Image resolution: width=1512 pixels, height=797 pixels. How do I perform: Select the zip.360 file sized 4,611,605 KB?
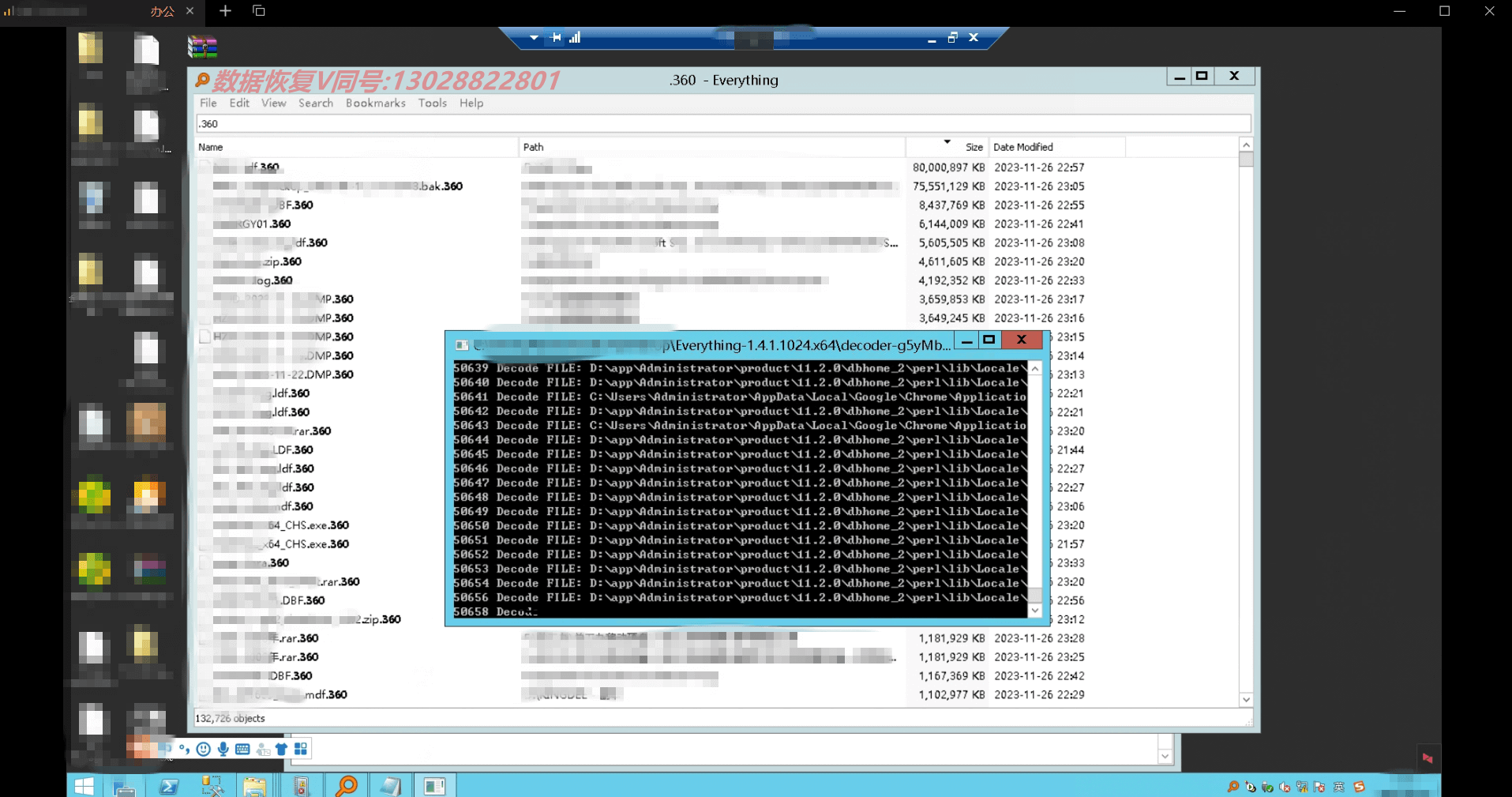point(716,261)
